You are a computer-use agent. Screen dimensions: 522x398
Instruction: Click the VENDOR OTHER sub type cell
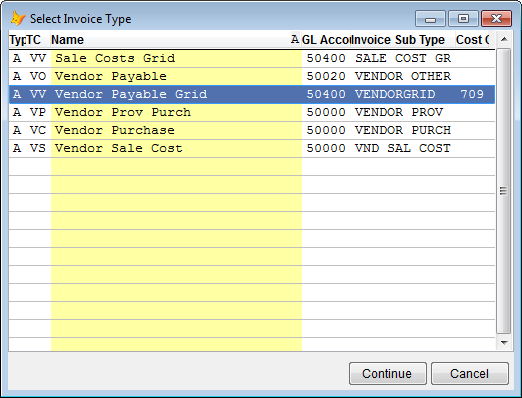coord(403,76)
